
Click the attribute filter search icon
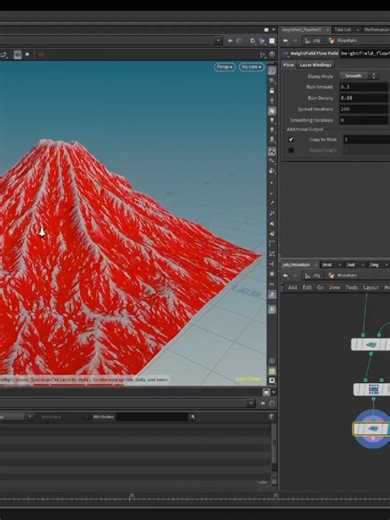point(193,417)
